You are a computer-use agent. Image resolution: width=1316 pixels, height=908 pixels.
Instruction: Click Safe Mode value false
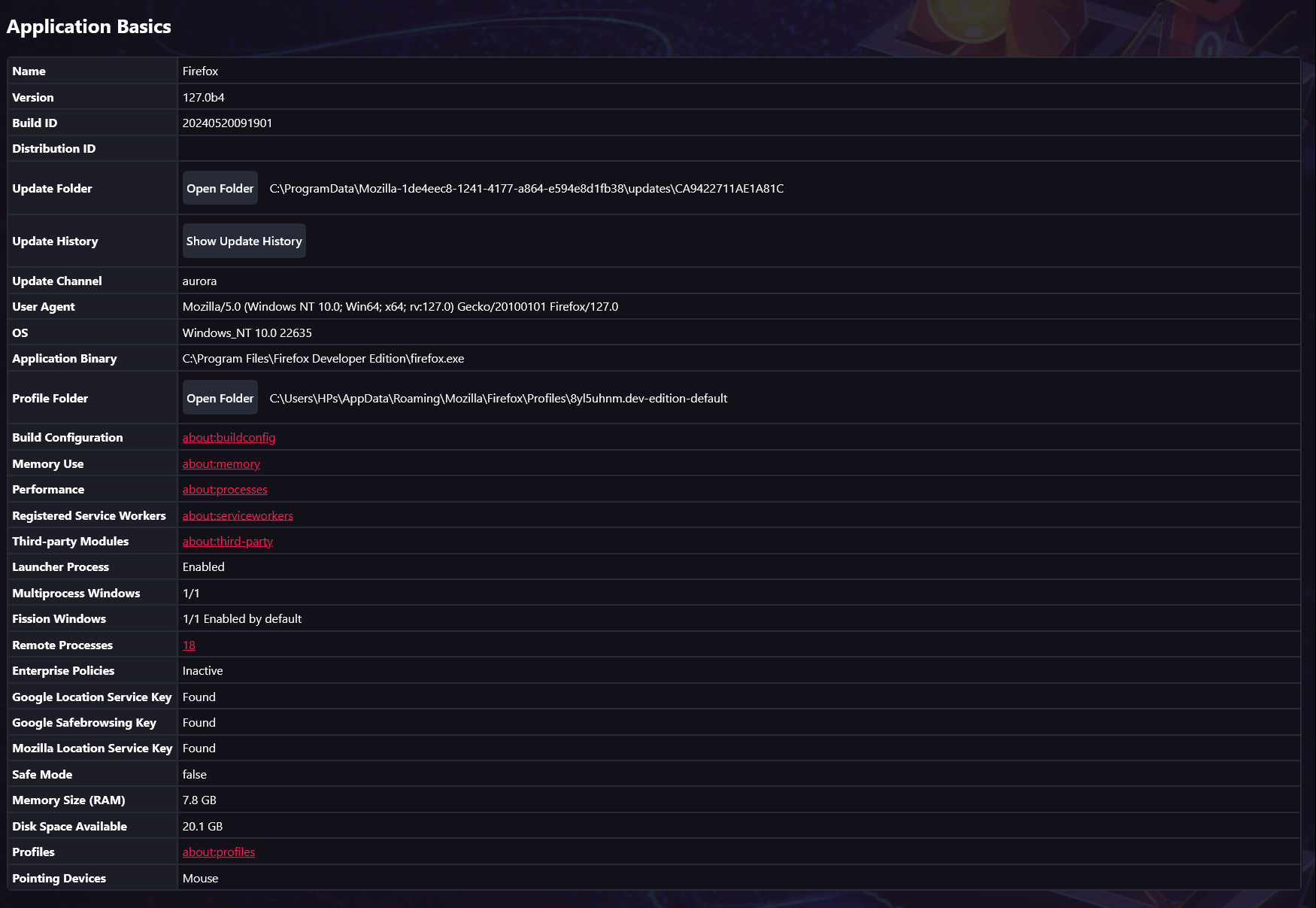[194, 775]
